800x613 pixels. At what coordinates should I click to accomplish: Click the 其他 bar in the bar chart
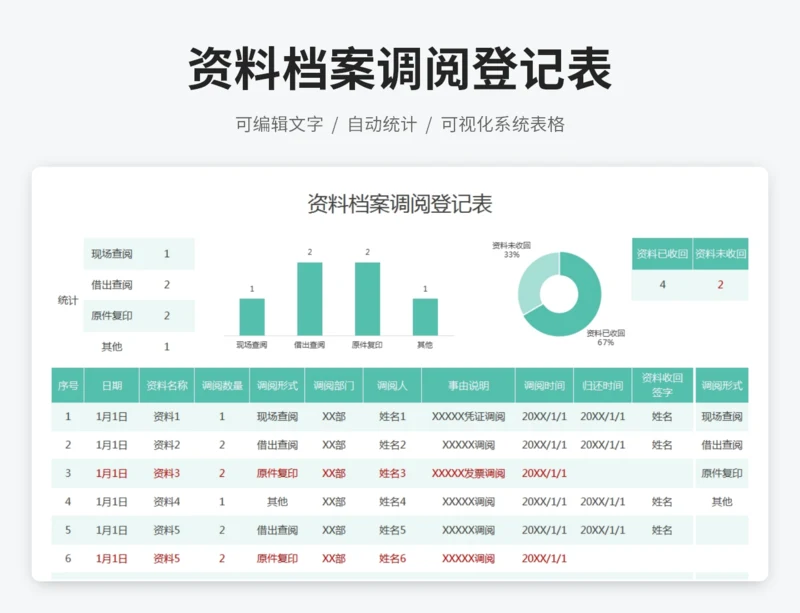[425, 317]
